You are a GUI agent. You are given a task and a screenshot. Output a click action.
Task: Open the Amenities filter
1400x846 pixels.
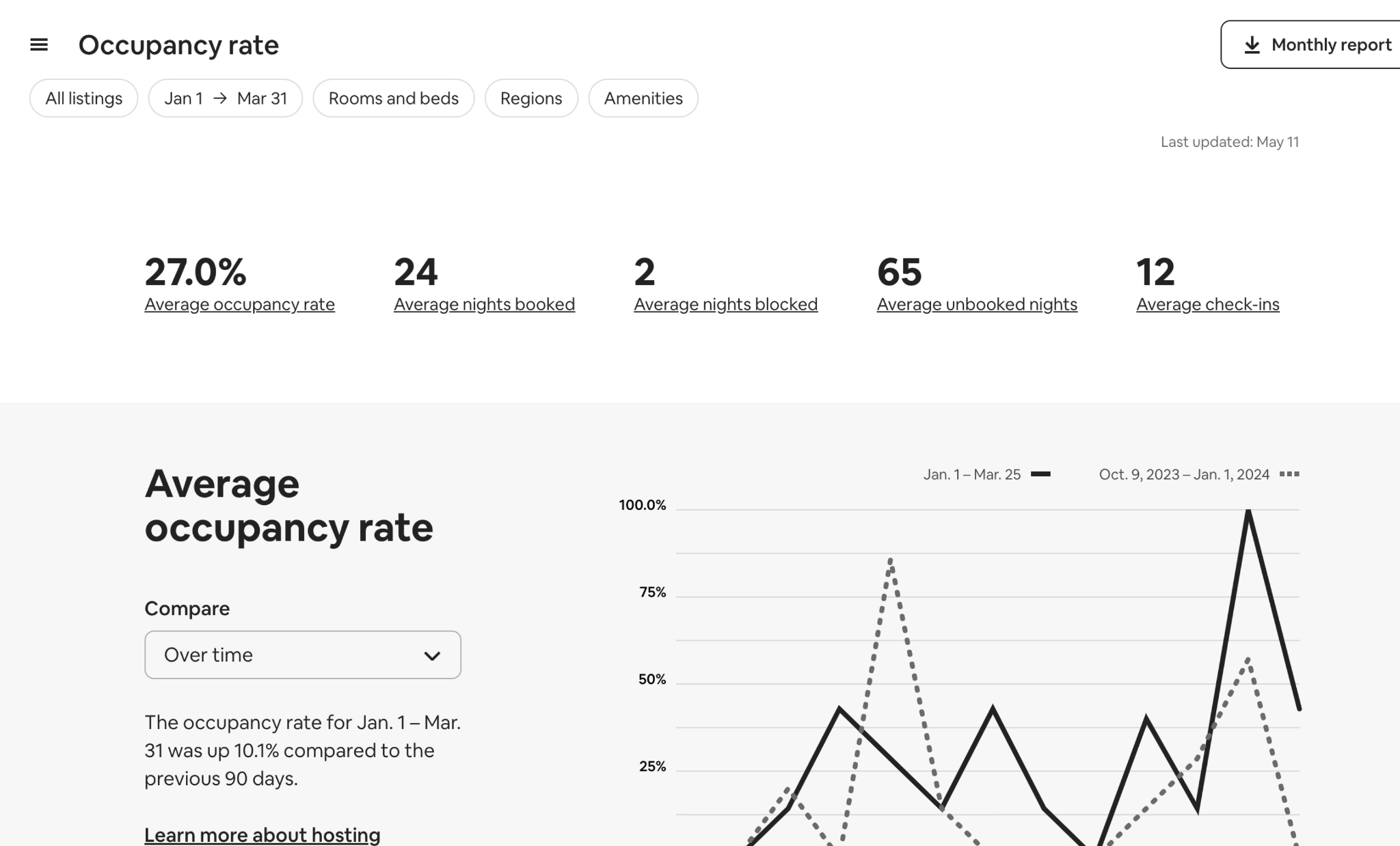coord(643,98)
